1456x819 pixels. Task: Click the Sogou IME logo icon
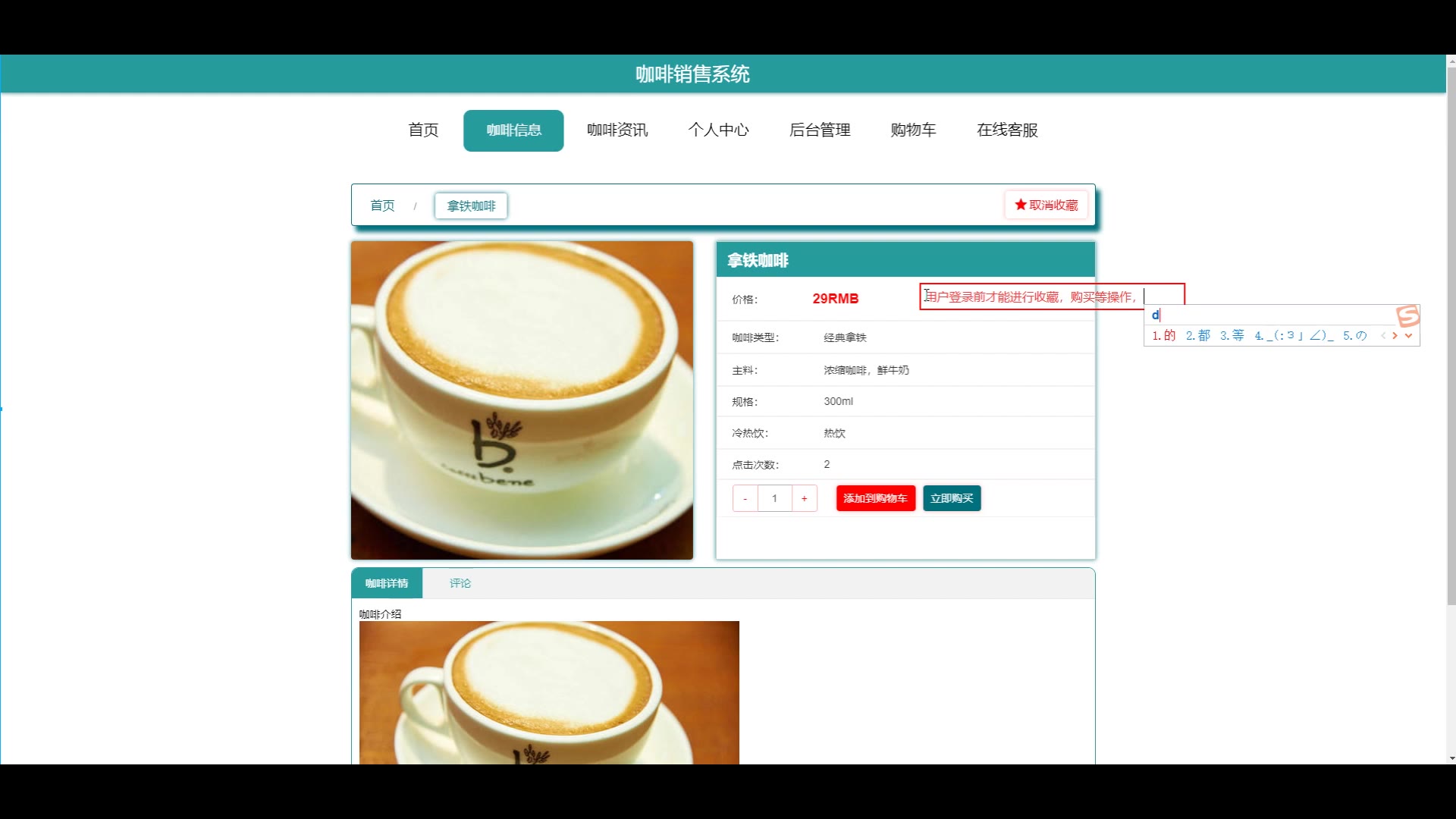pos(1407,315)
